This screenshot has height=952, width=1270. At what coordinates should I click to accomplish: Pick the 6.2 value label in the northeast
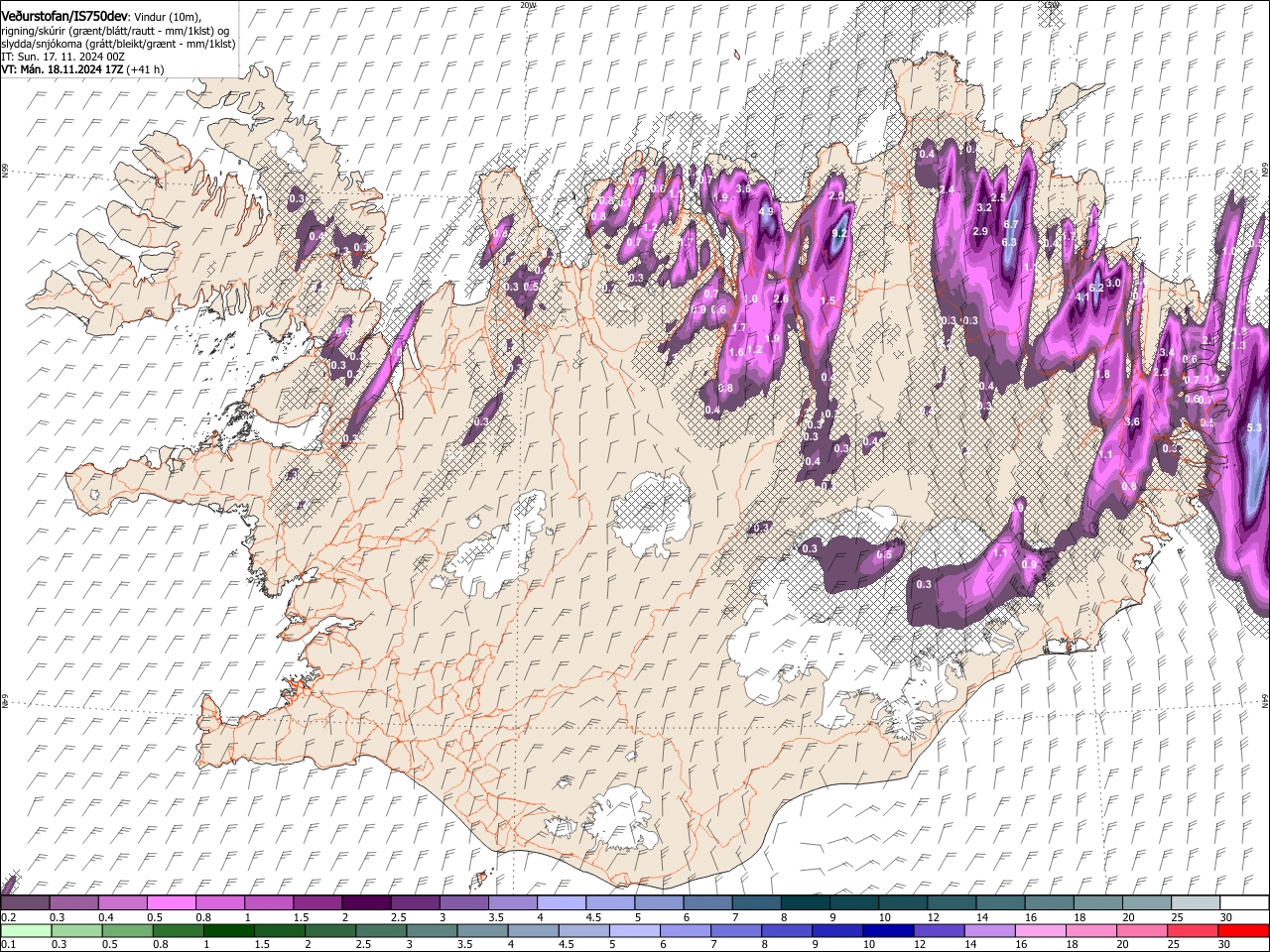point(1096,288)
